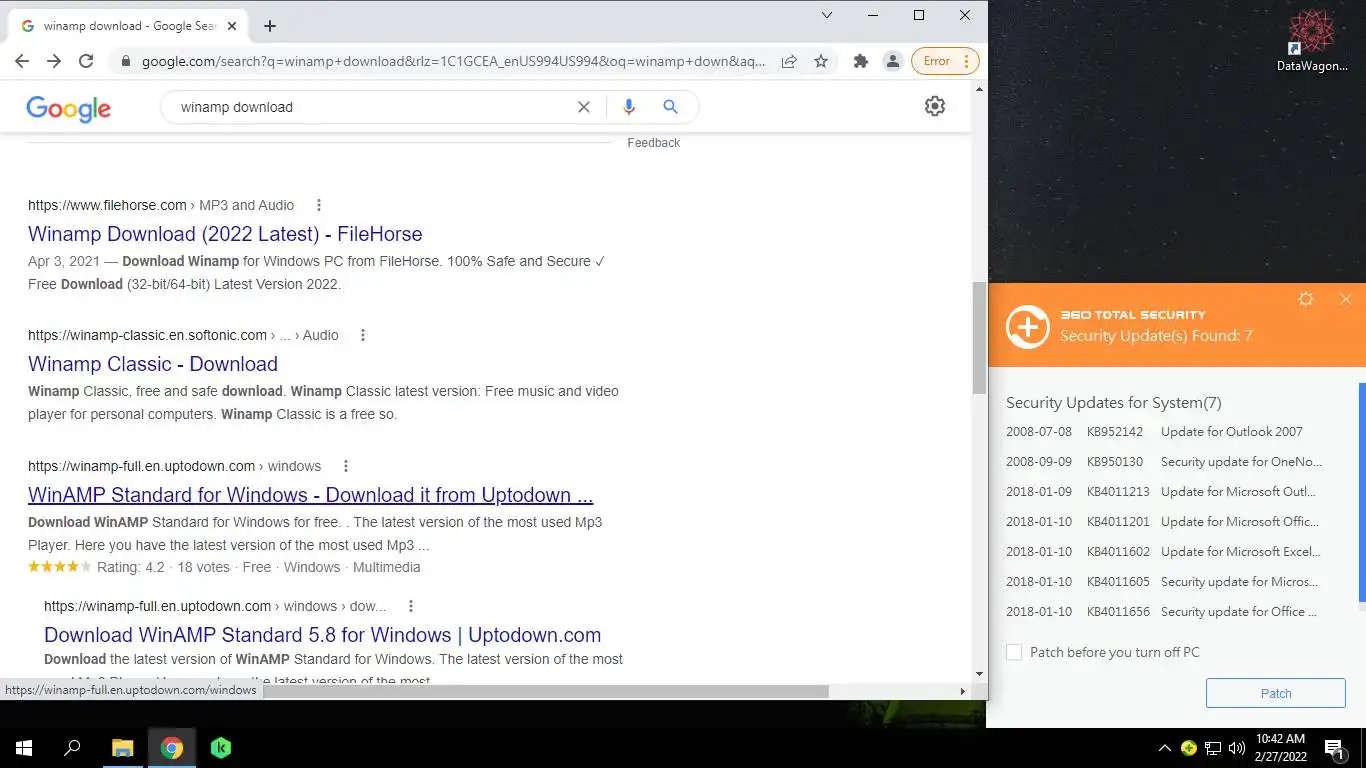Select KB950130 Security update for OneNote row
The image size is (1366, 768).
tap(1164, 462)
